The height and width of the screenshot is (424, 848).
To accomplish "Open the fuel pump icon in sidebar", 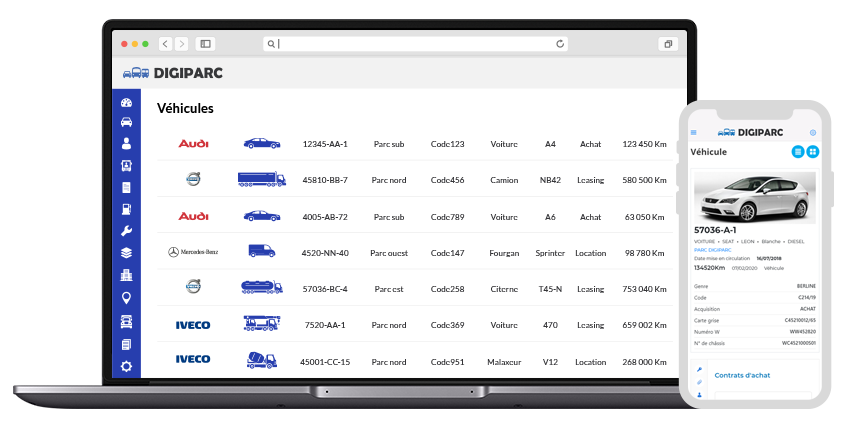I will point(126,209).
